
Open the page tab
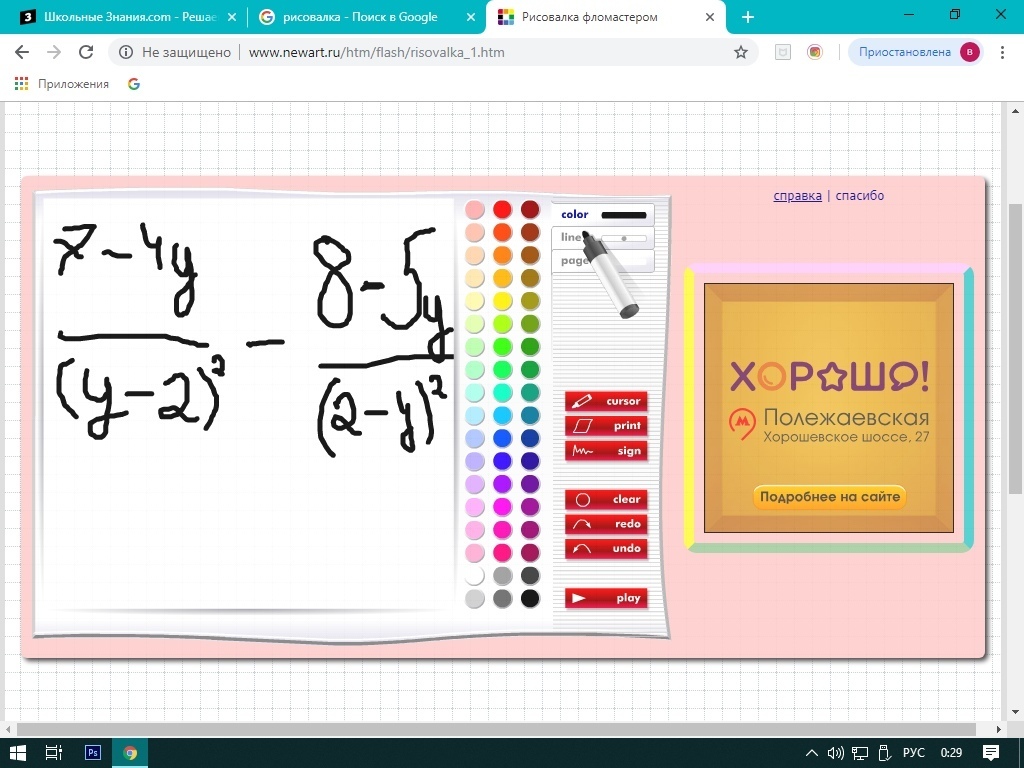[575, 261]
